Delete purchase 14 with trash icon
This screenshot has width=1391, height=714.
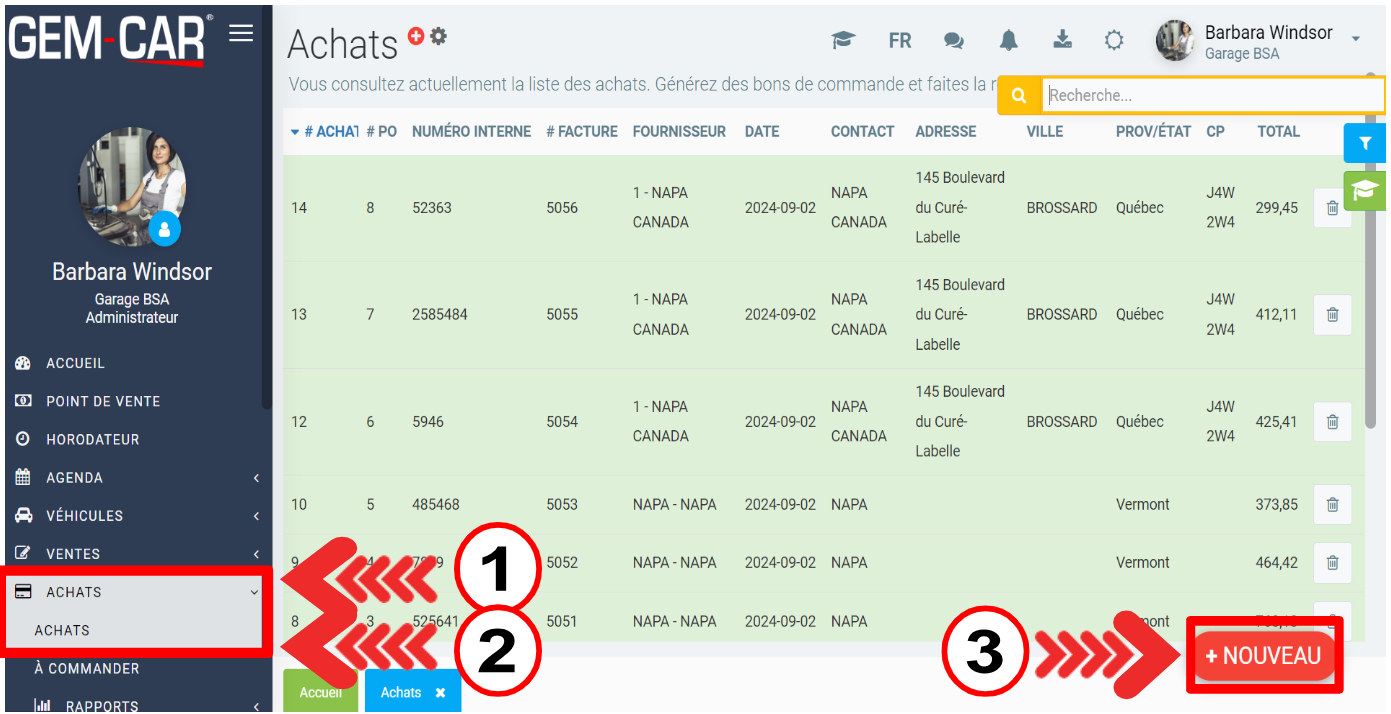coord(1332,208)
